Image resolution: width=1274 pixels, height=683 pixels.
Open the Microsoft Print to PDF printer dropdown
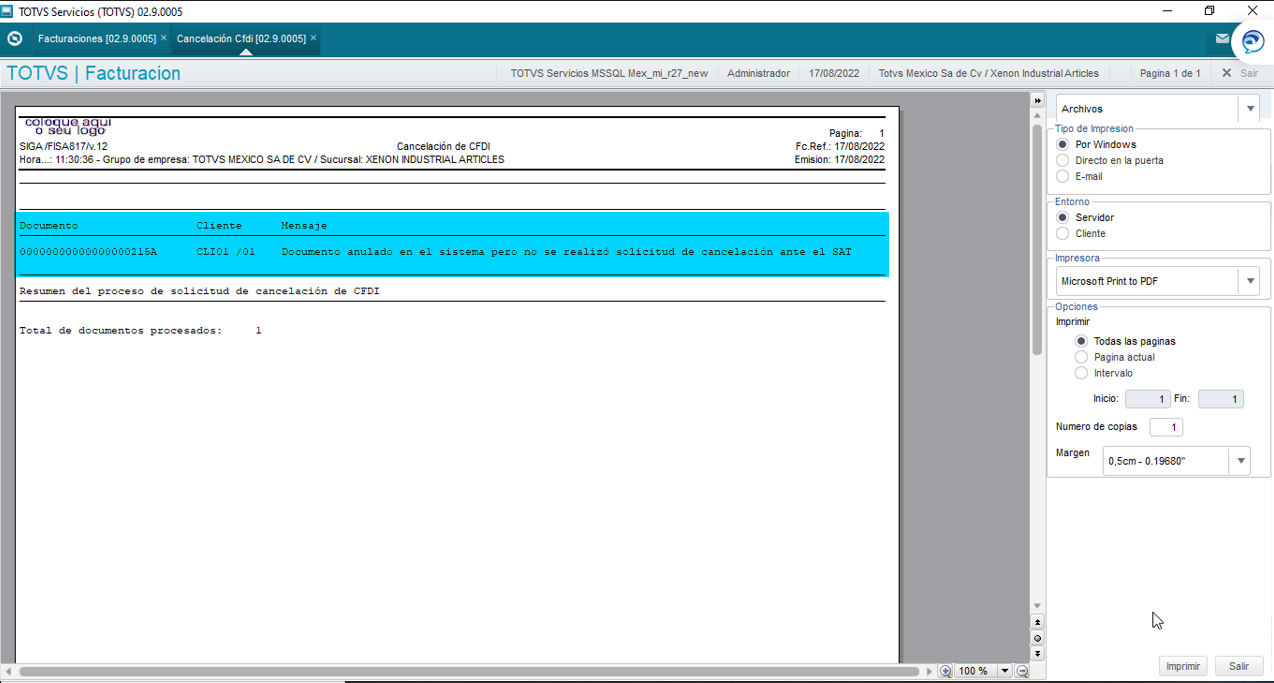tap(1250, 281)
